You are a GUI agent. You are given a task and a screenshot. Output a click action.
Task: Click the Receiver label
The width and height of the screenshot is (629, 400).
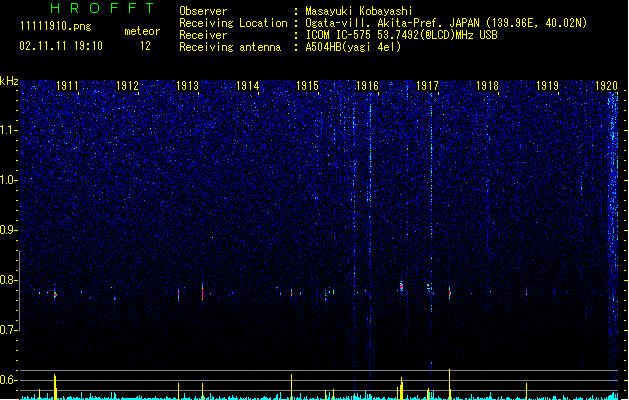click(203, 35)
